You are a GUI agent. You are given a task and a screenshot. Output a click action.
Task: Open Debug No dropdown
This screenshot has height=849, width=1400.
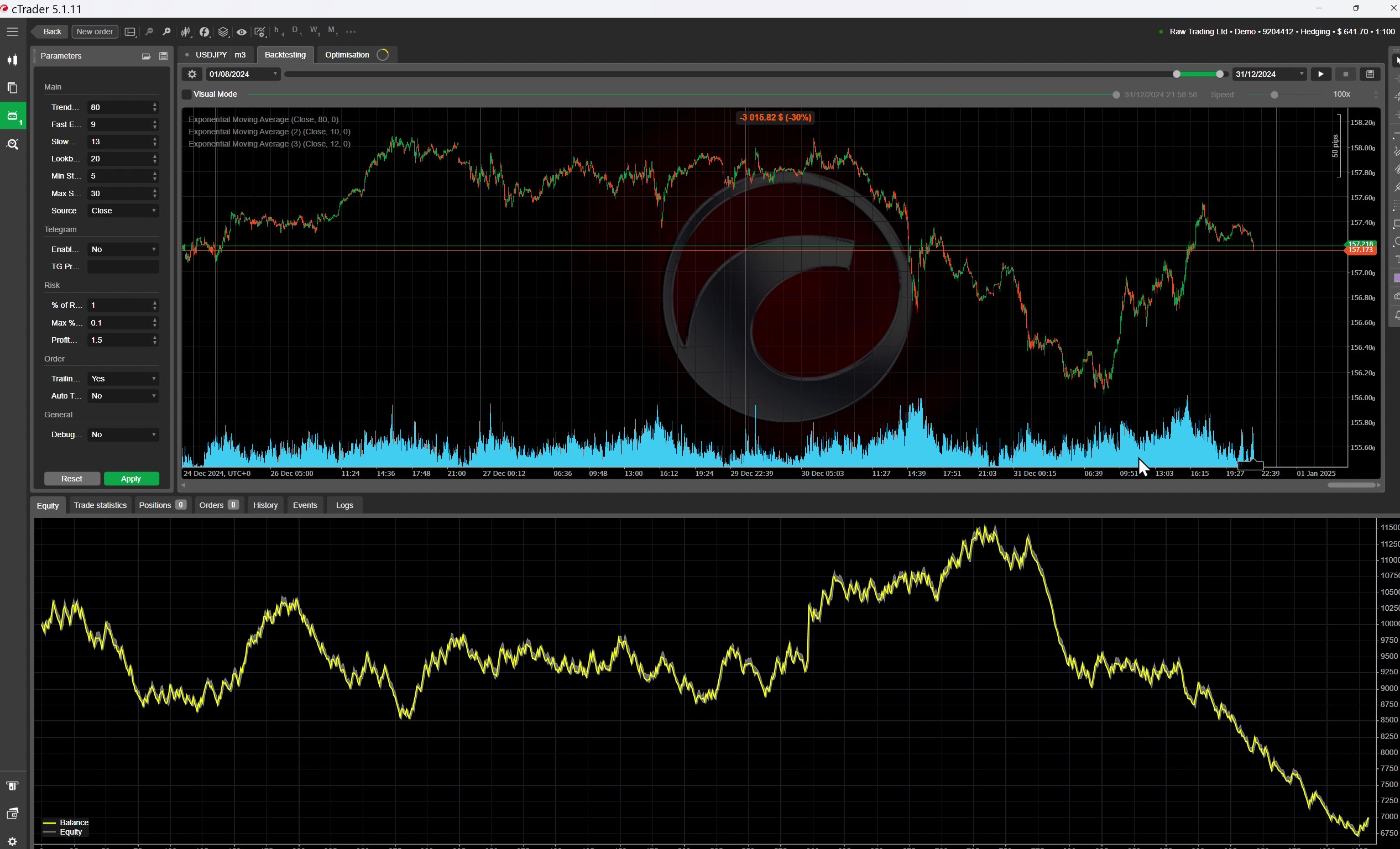tap(123, 434)
